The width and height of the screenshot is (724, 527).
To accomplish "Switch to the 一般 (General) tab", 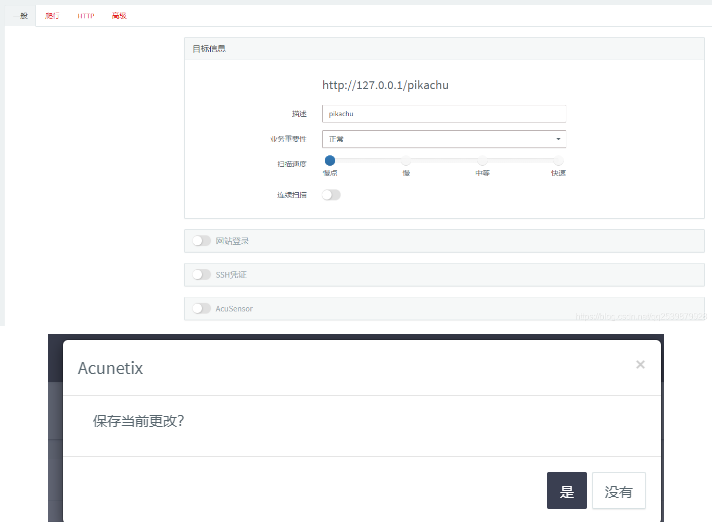I will point(21,16).
